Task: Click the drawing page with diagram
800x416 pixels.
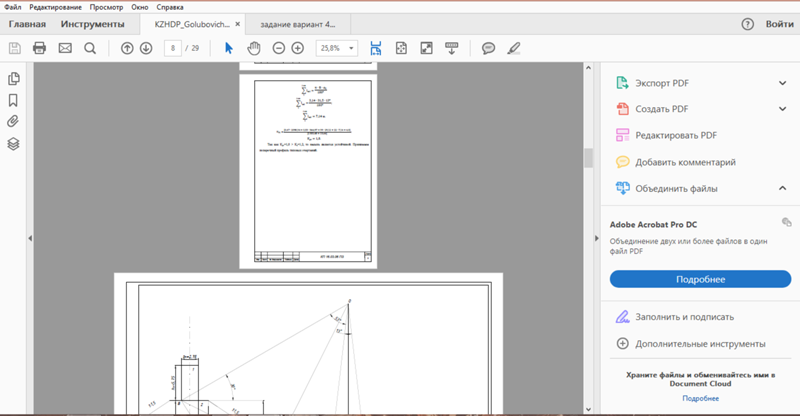Action: [308, 344]
